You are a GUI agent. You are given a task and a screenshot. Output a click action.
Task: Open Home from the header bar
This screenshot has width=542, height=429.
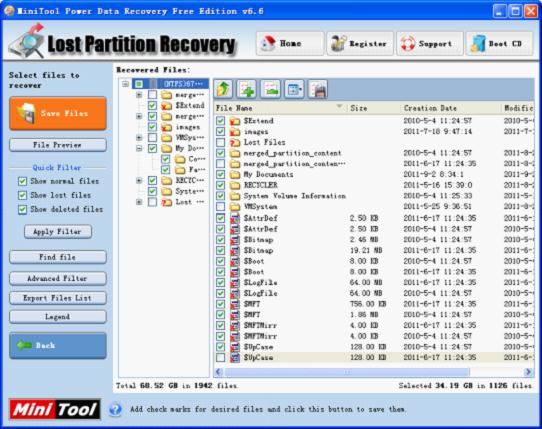(290, 44)
